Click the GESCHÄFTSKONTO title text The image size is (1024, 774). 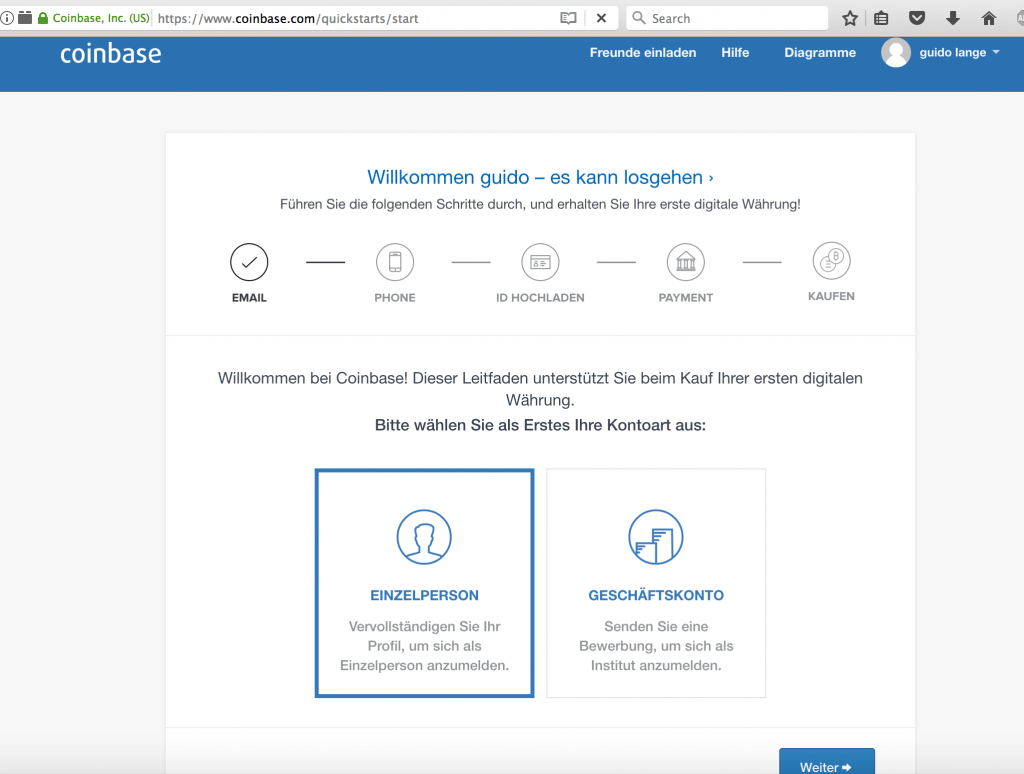coord(656,596)
